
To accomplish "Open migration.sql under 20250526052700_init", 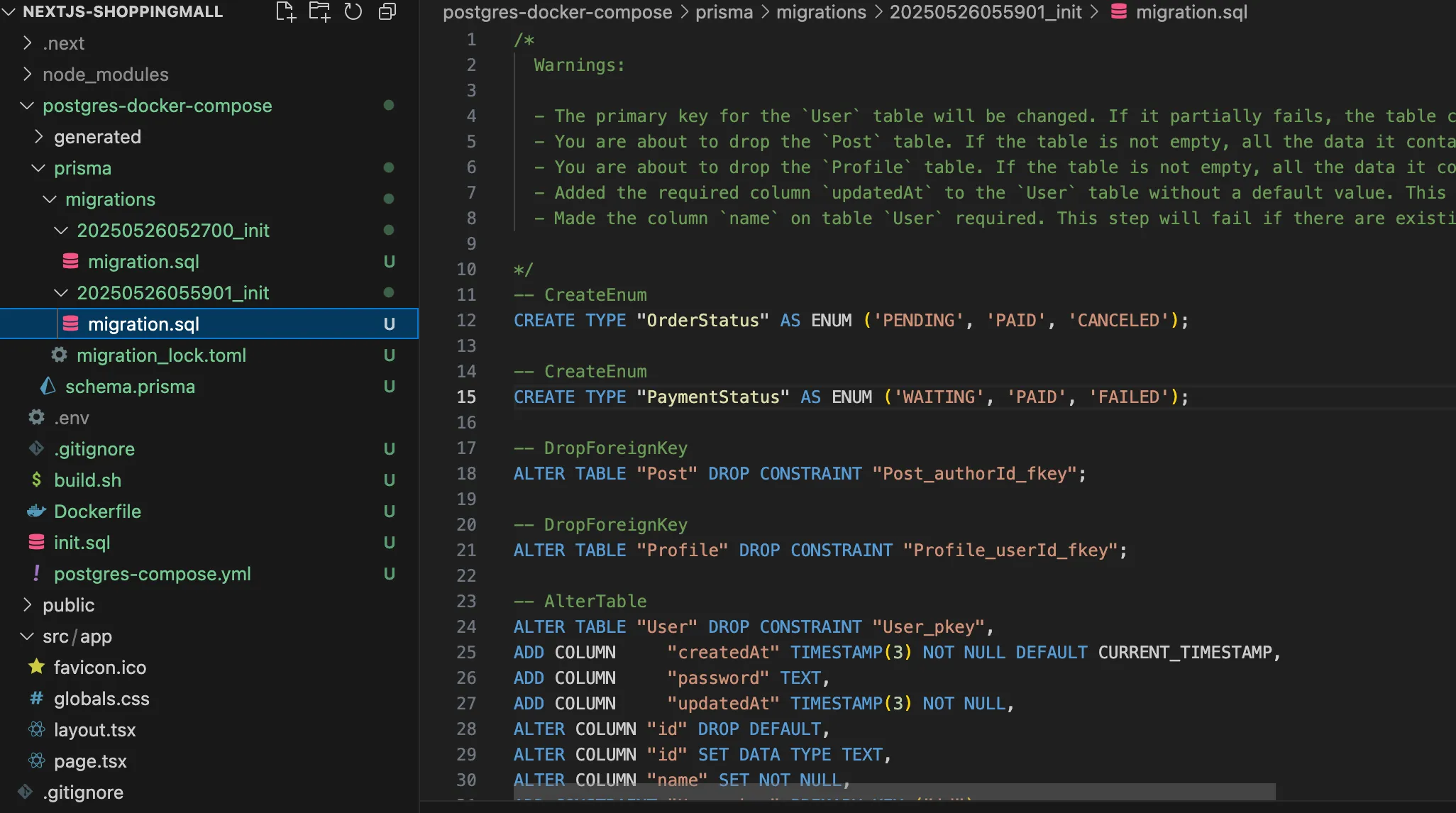I will coord(143,262).
